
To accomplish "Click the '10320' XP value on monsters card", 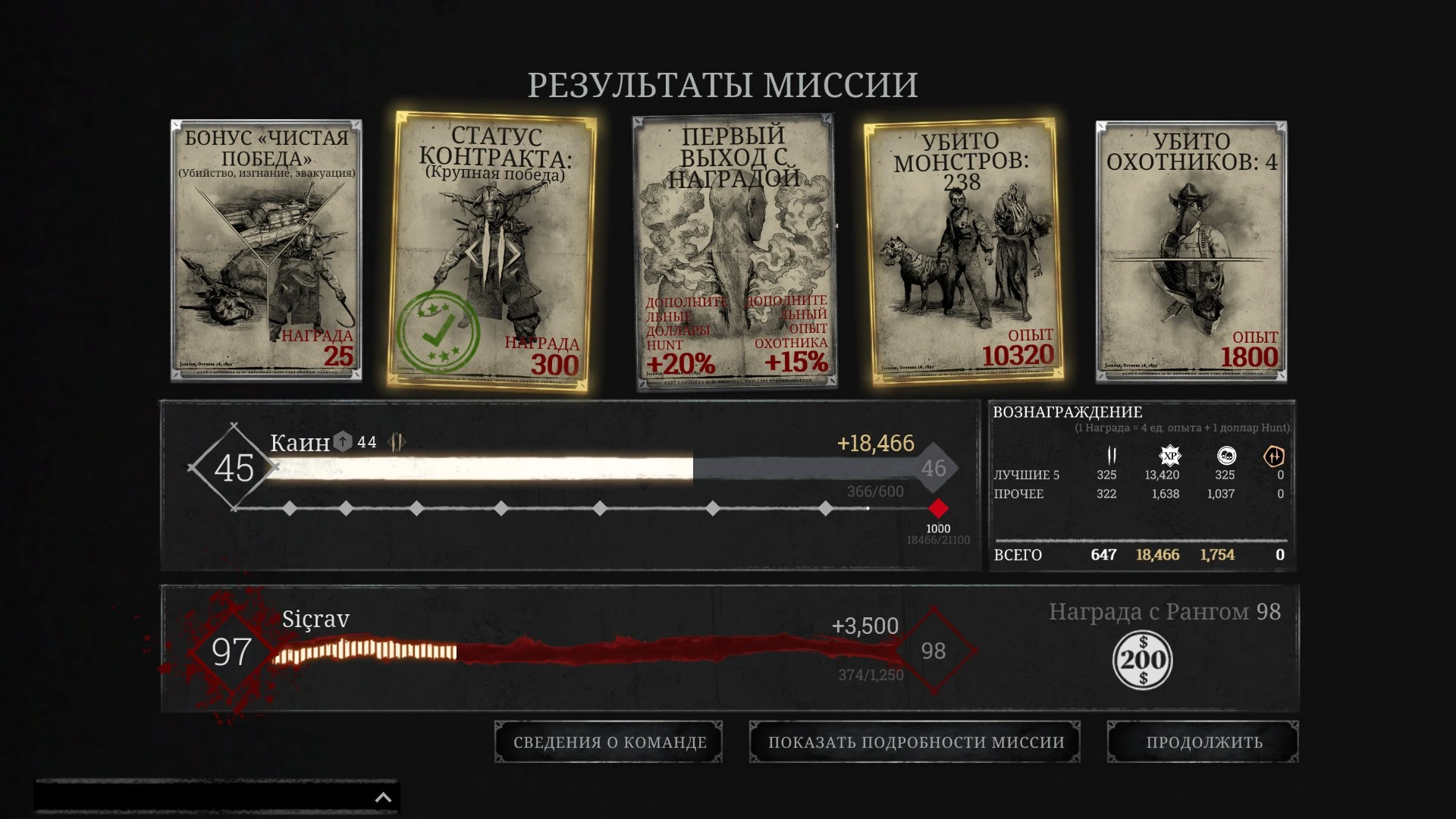I will coord(1018,355).
